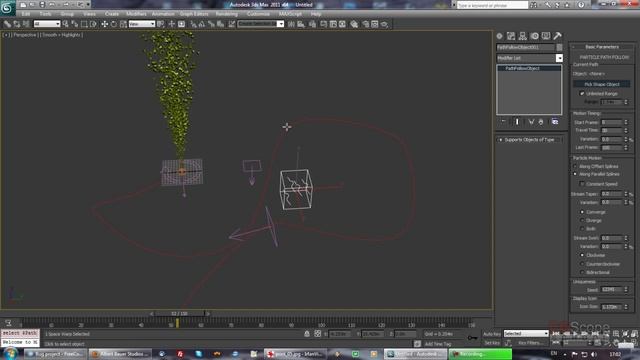Select the Counterclockwise swirl option
The image size is (640, 360).
pos(582,264)
